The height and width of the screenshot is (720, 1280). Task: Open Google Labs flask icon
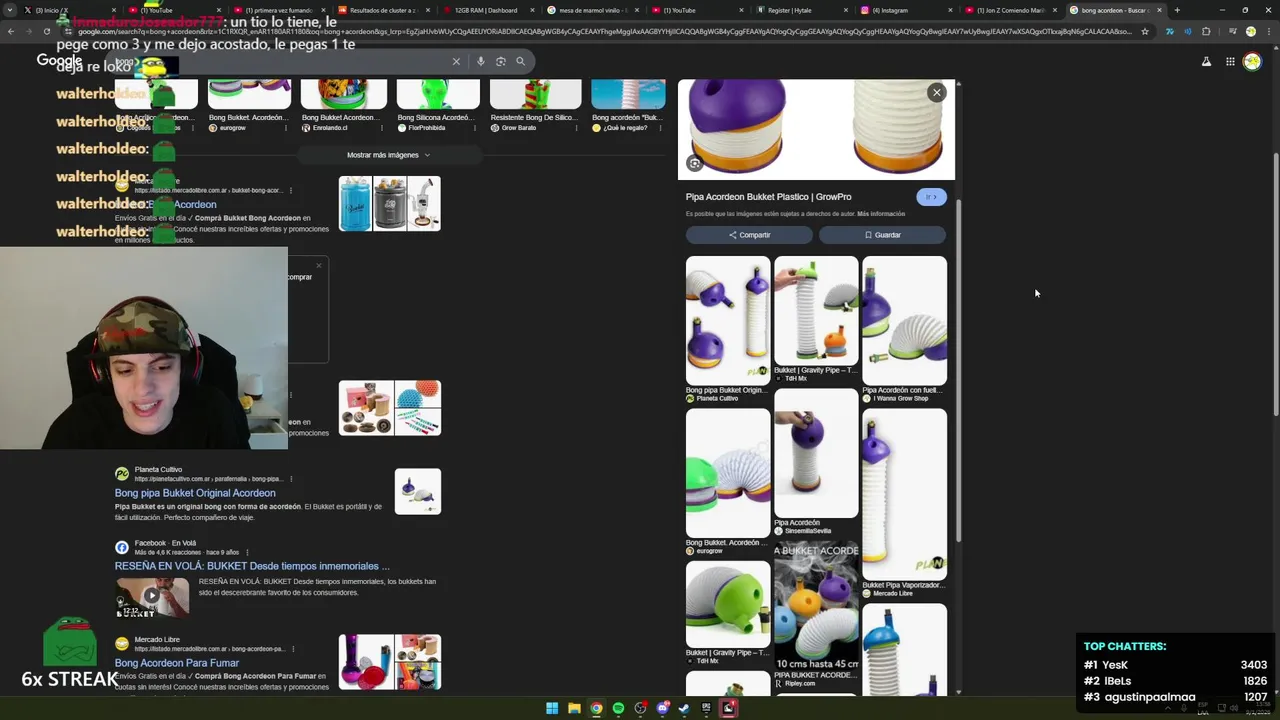[1206, 62]
